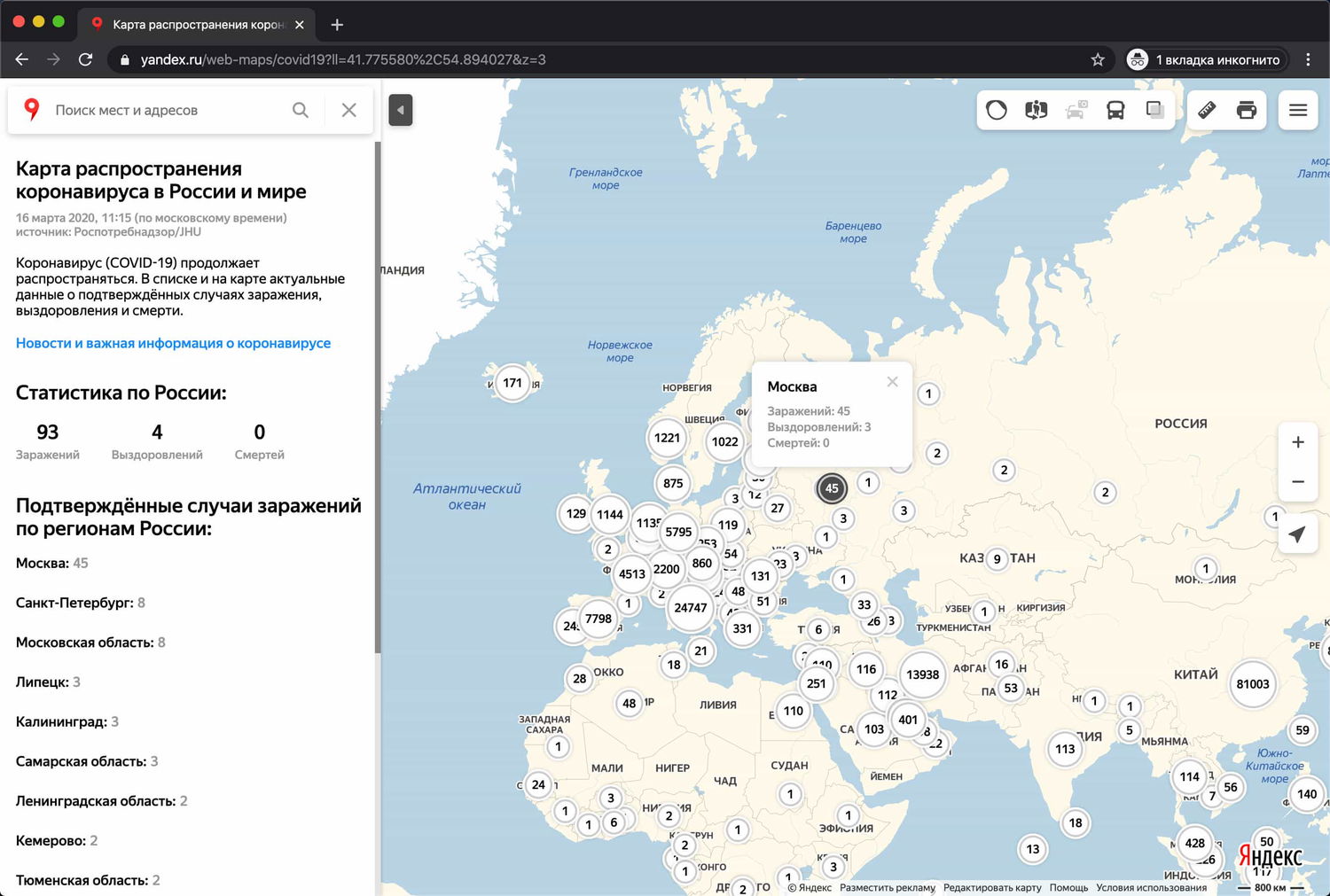Click the search magnifier icon

click(x=301, y=110)
